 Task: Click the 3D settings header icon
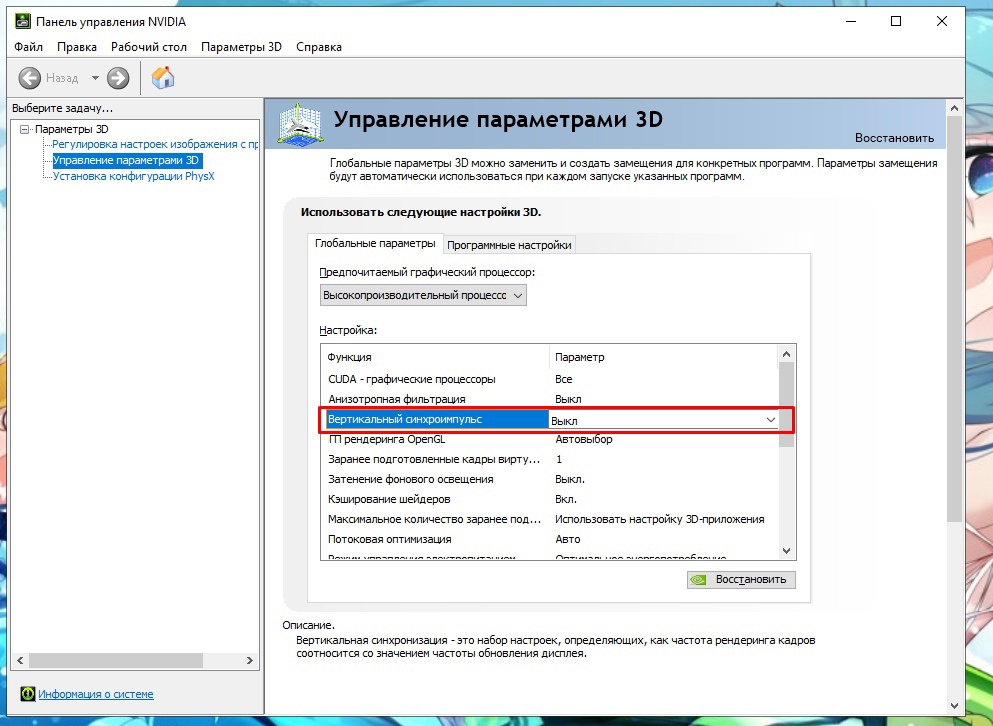coord(301,124)
